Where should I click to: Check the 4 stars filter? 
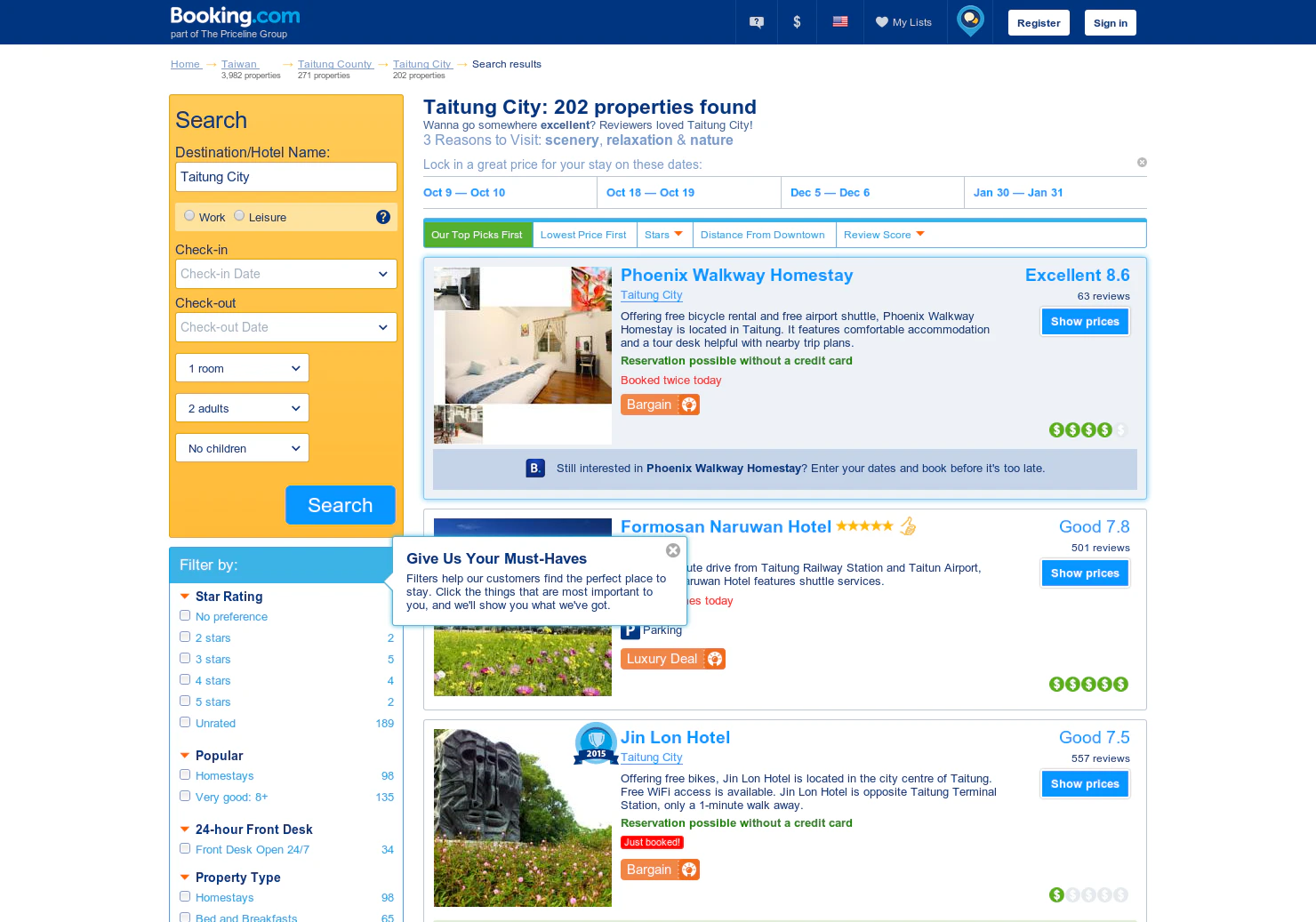point(185,679)
